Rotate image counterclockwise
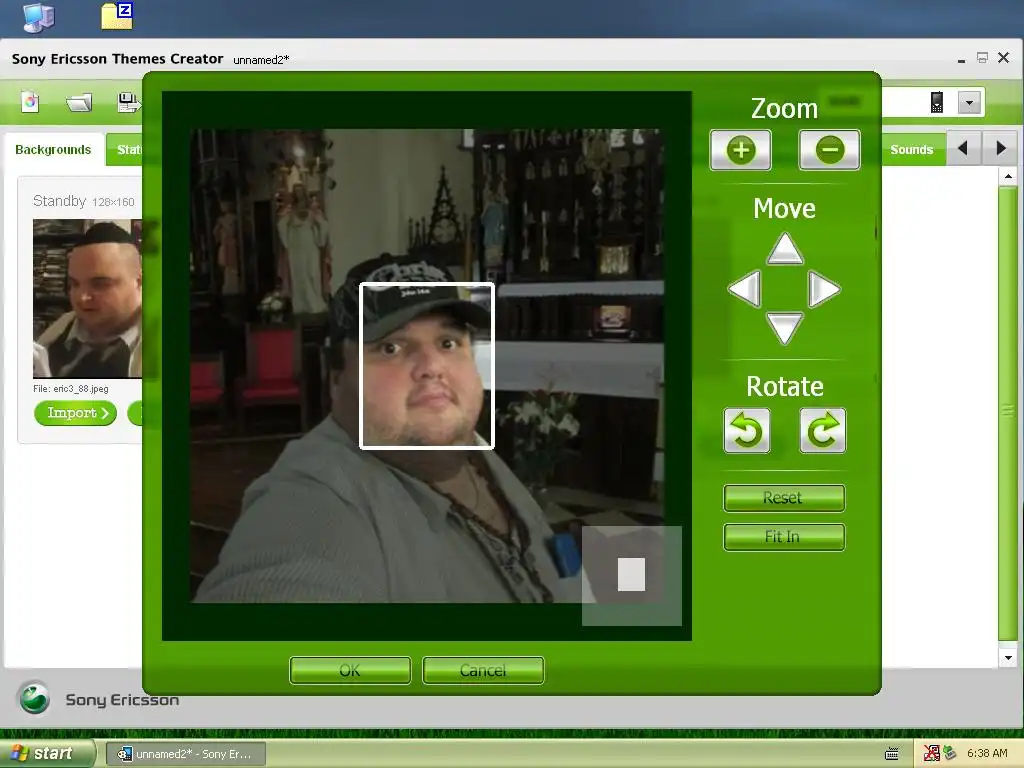Image resolution: width=1024 pixels, height=768 pixels. [x=746, y=430]
